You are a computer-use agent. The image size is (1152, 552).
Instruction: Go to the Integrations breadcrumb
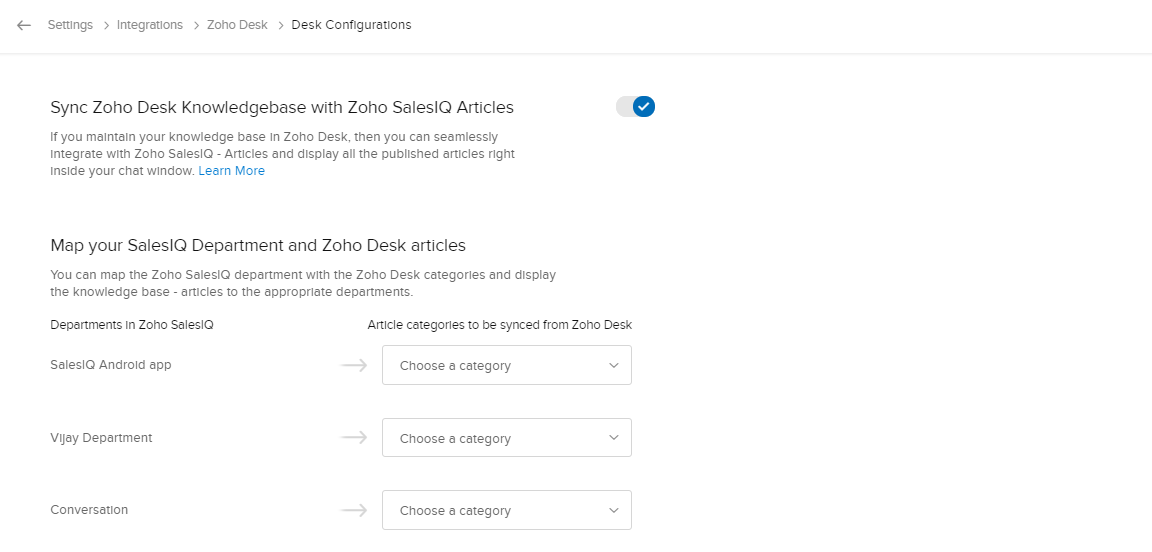[x=150, y=25]
